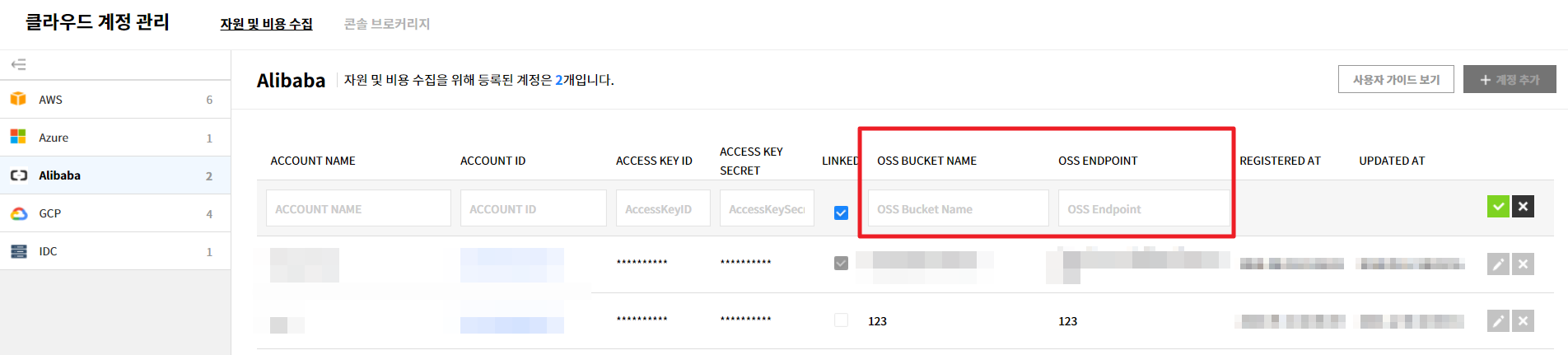Uncheck the LINKED checkbox in the new account row
Image resolution: width=1568 pixels, height=355 pixels.
[x=841, y=213]
